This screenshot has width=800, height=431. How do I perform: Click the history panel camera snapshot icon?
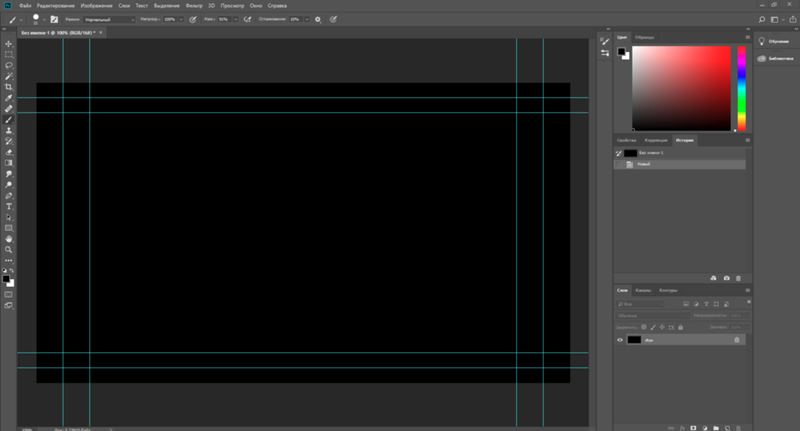726,277
